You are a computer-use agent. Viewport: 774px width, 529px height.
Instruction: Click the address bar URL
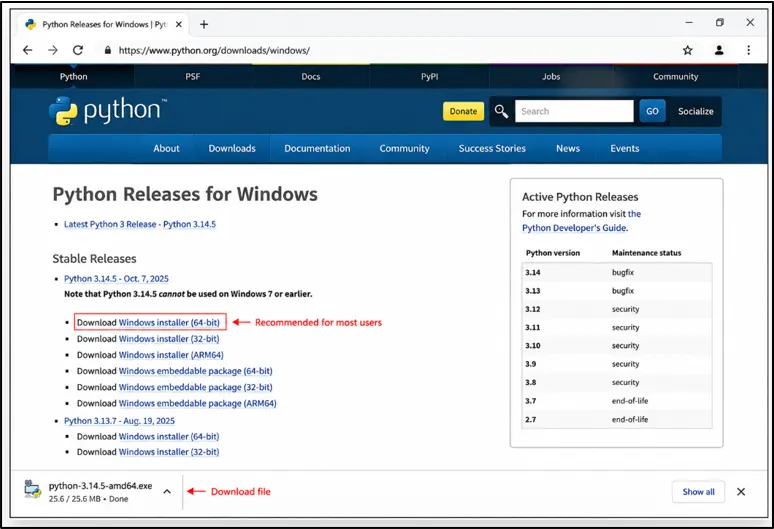pyautogui.click(x=214, y=50)
